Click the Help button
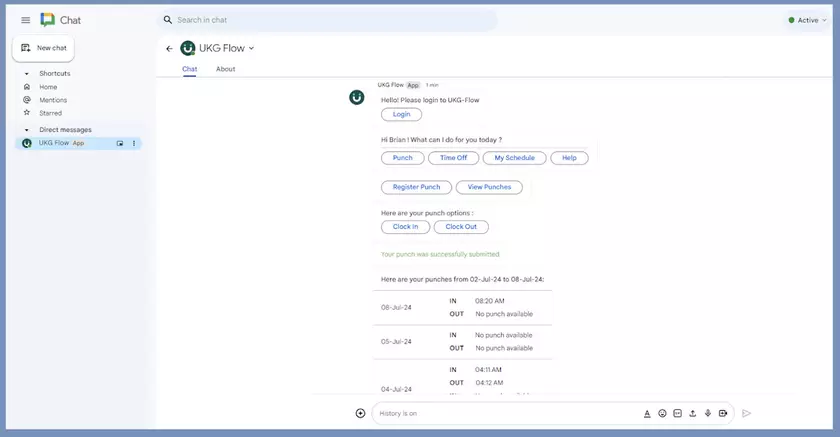This screenshot has width=840, height=437. pos(569,158)
